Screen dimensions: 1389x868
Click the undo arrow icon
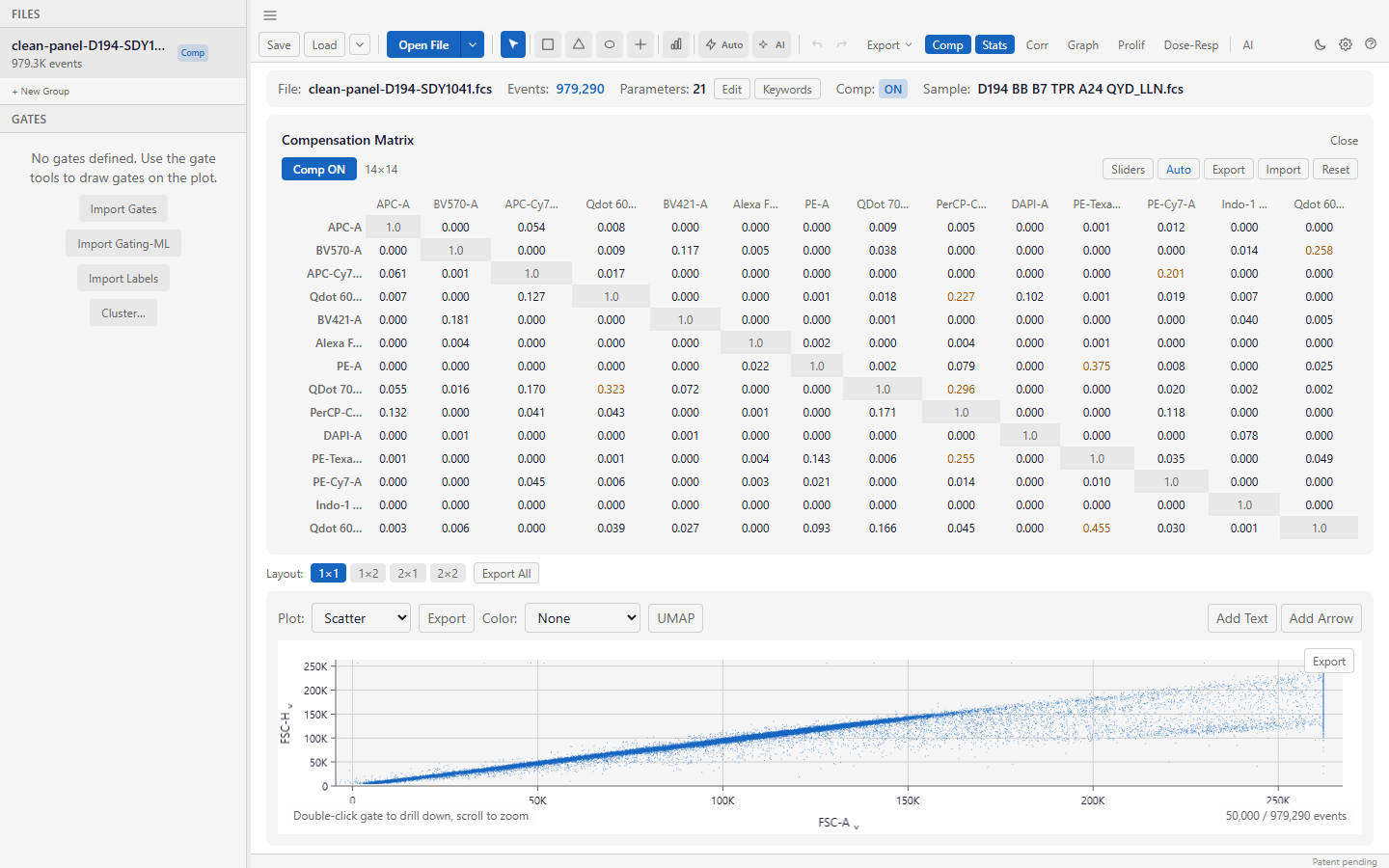coord(818,44)
